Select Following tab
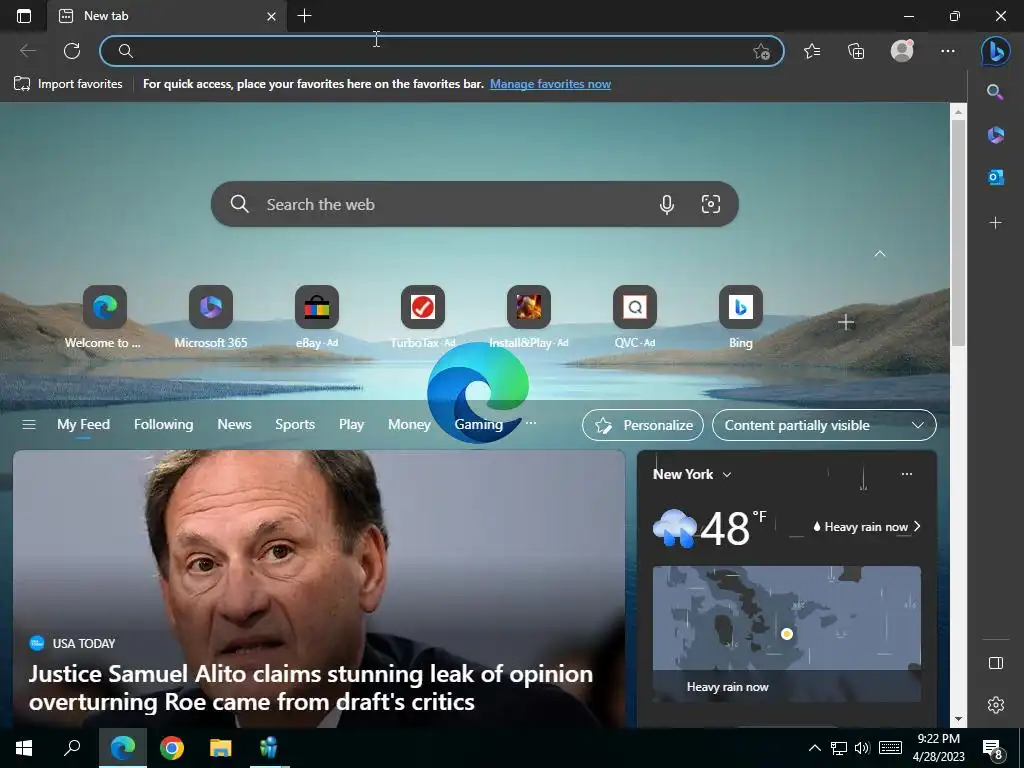The image size is (1024, 768). [163, 424]
